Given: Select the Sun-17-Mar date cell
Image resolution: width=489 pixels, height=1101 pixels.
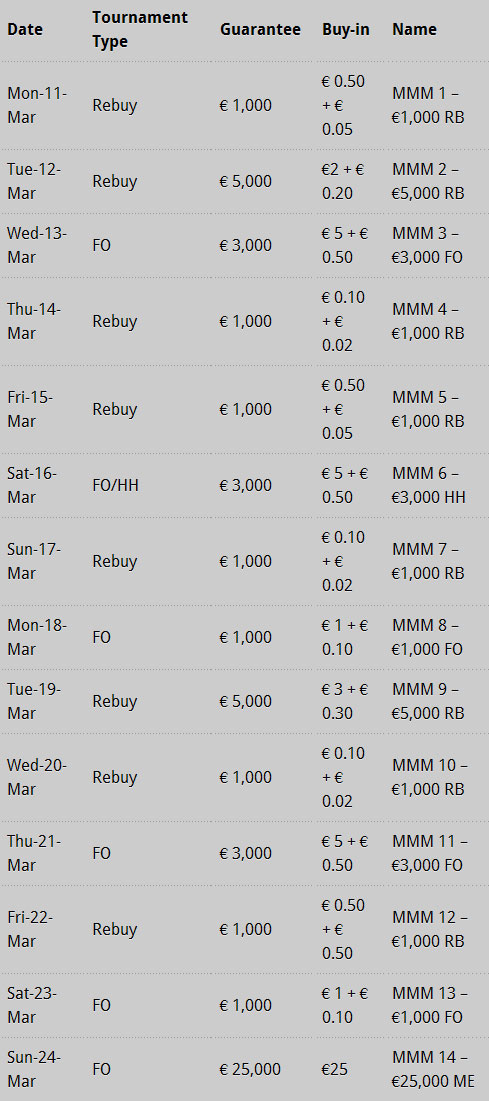Looking at the screenshot, I should (x=34, y=561).
